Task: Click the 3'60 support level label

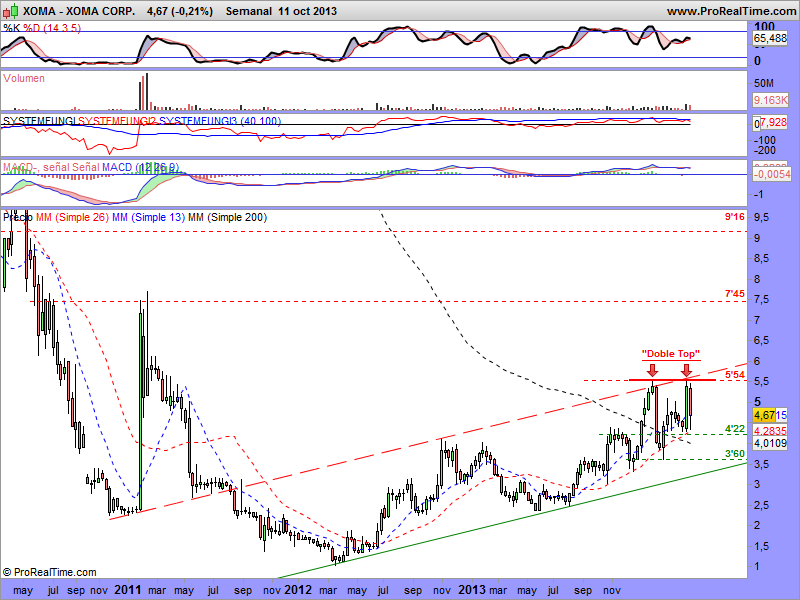Action: point(735,454)
